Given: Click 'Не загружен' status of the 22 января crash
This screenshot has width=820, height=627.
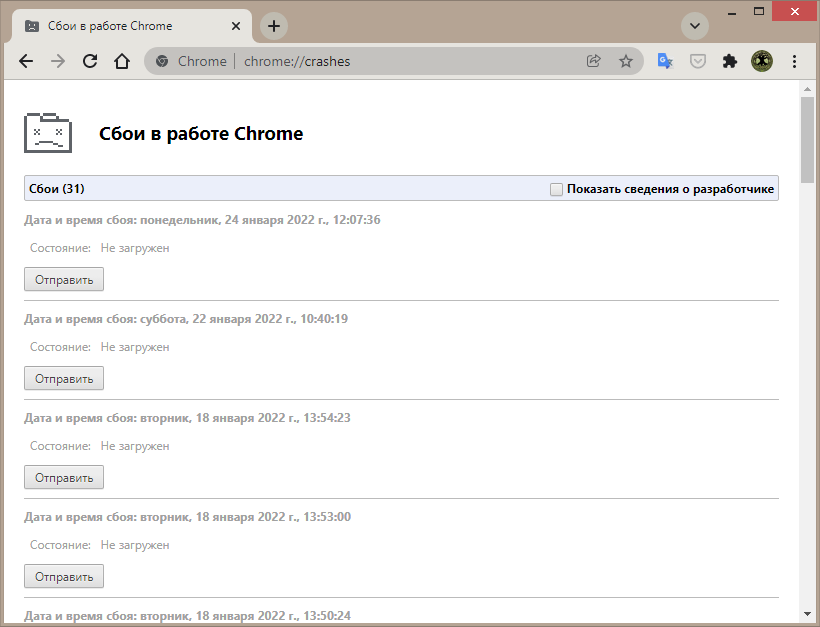Looking at the screenshot, I should click(x=135, y=347).
